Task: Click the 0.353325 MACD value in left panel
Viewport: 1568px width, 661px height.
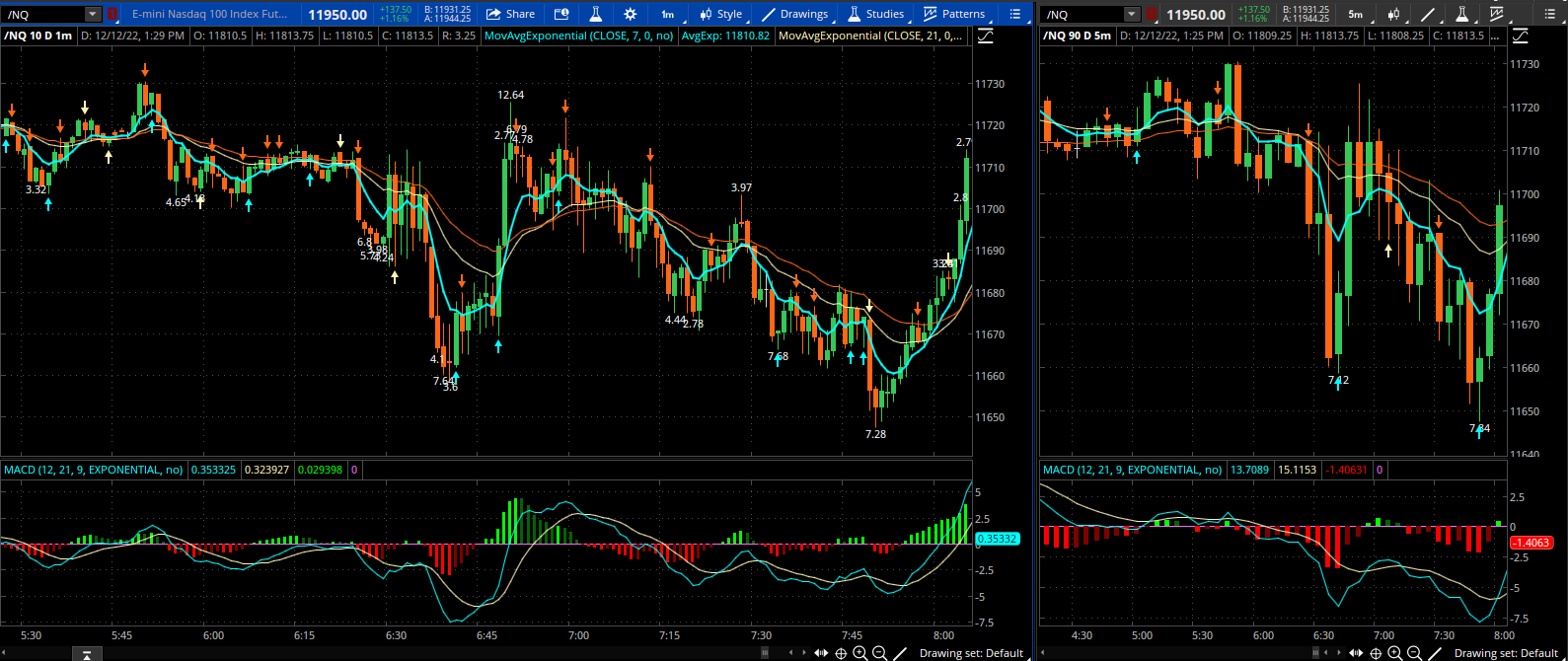Action: [x=213, y=470]
